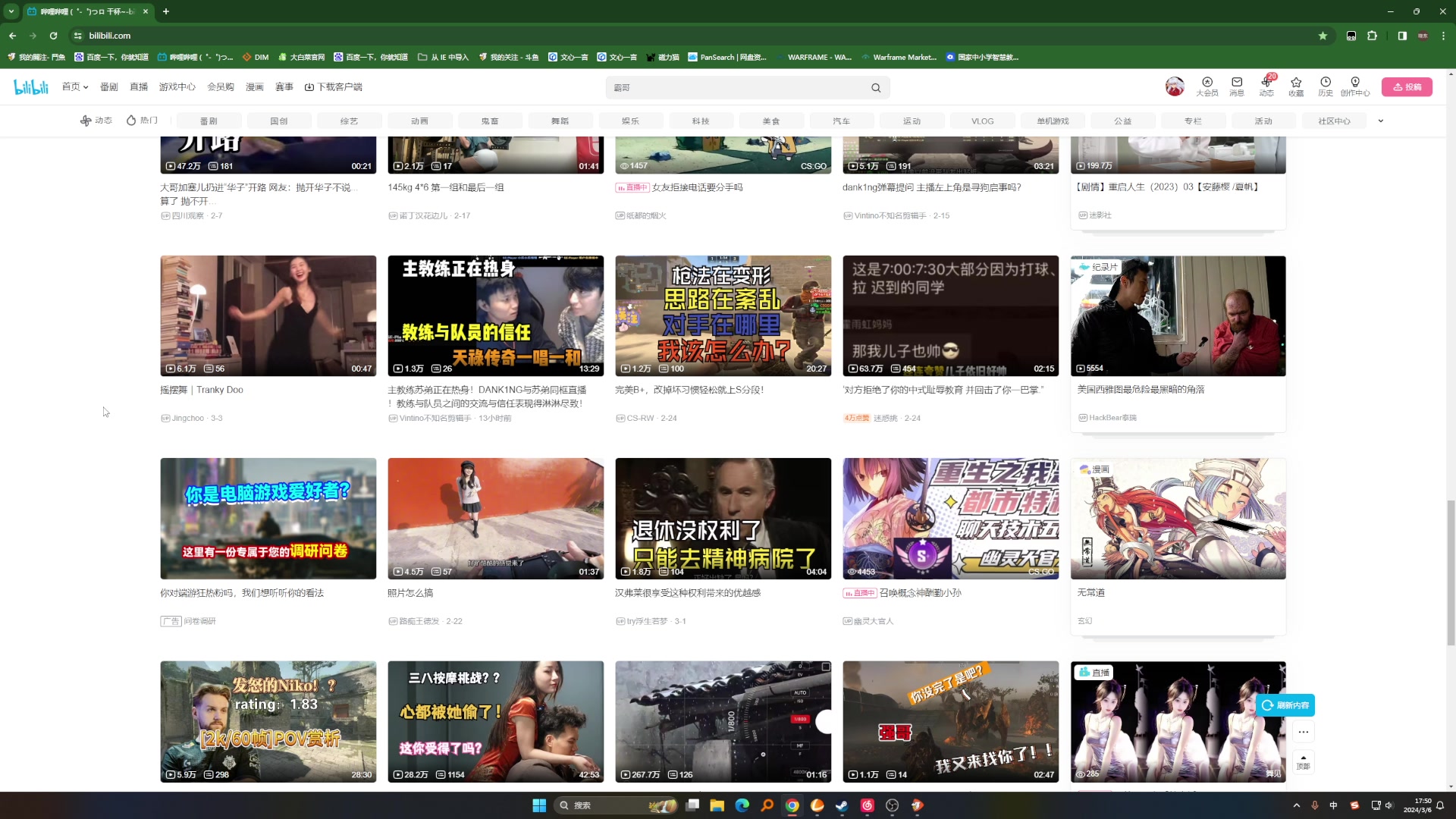
Task: Click the browser reload icon
Action: [53, 36]
